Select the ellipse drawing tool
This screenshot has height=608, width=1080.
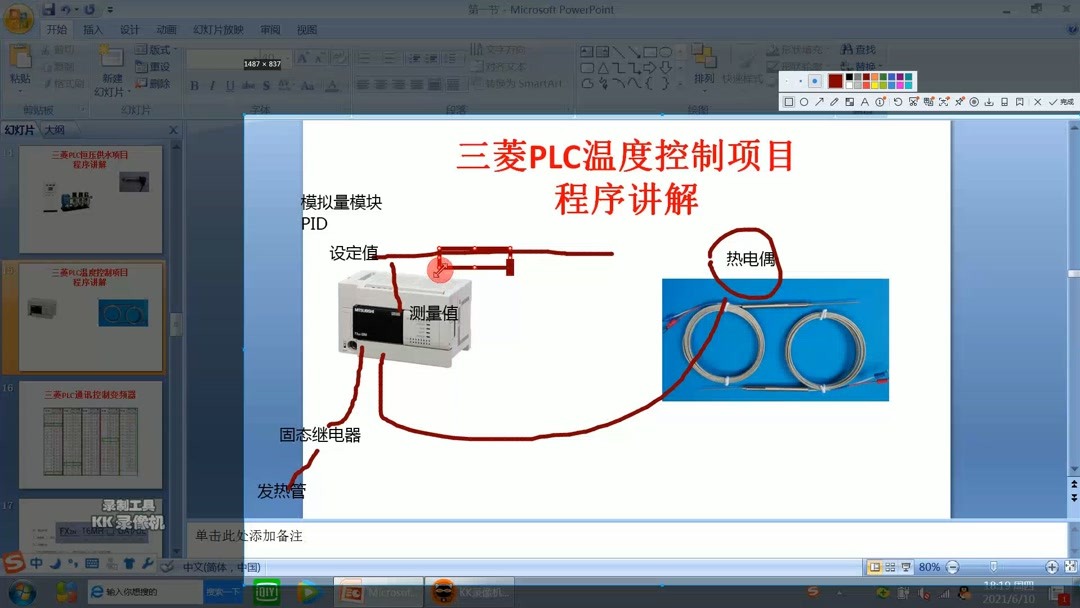click(x=803, y=102)
